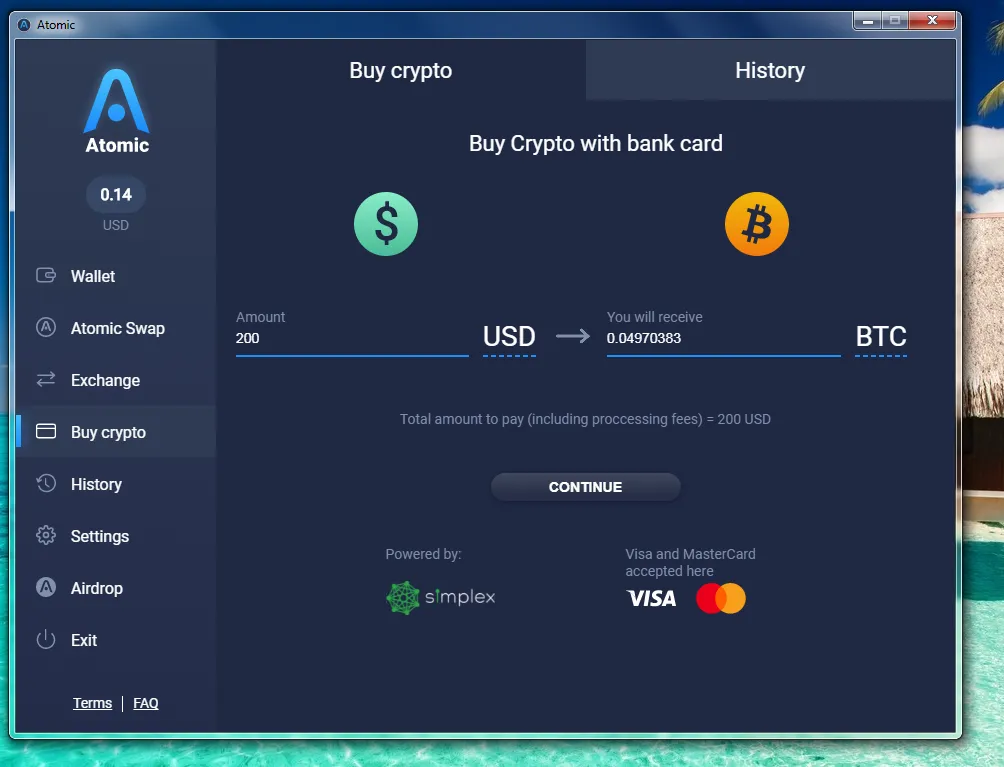The image size is (1004, 767).
Task: Switch to the History tab at top
Action: (x=770, y=70)
